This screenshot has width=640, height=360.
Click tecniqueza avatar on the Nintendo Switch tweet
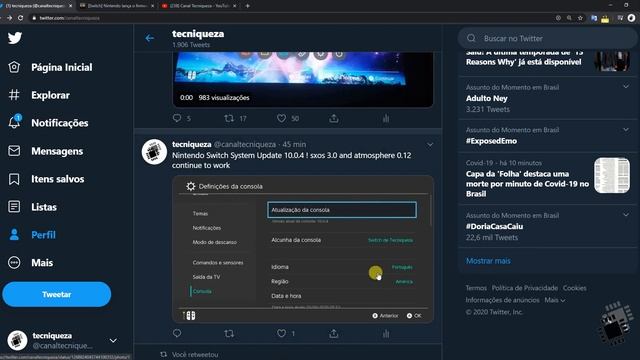coord(154,152)
